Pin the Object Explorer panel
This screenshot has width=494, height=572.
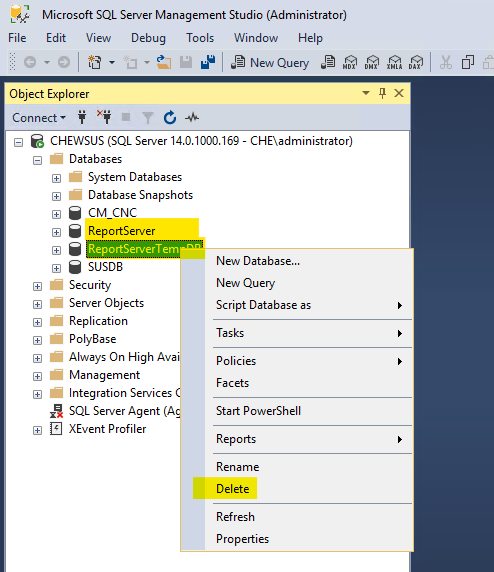click(x=382, y=93)
